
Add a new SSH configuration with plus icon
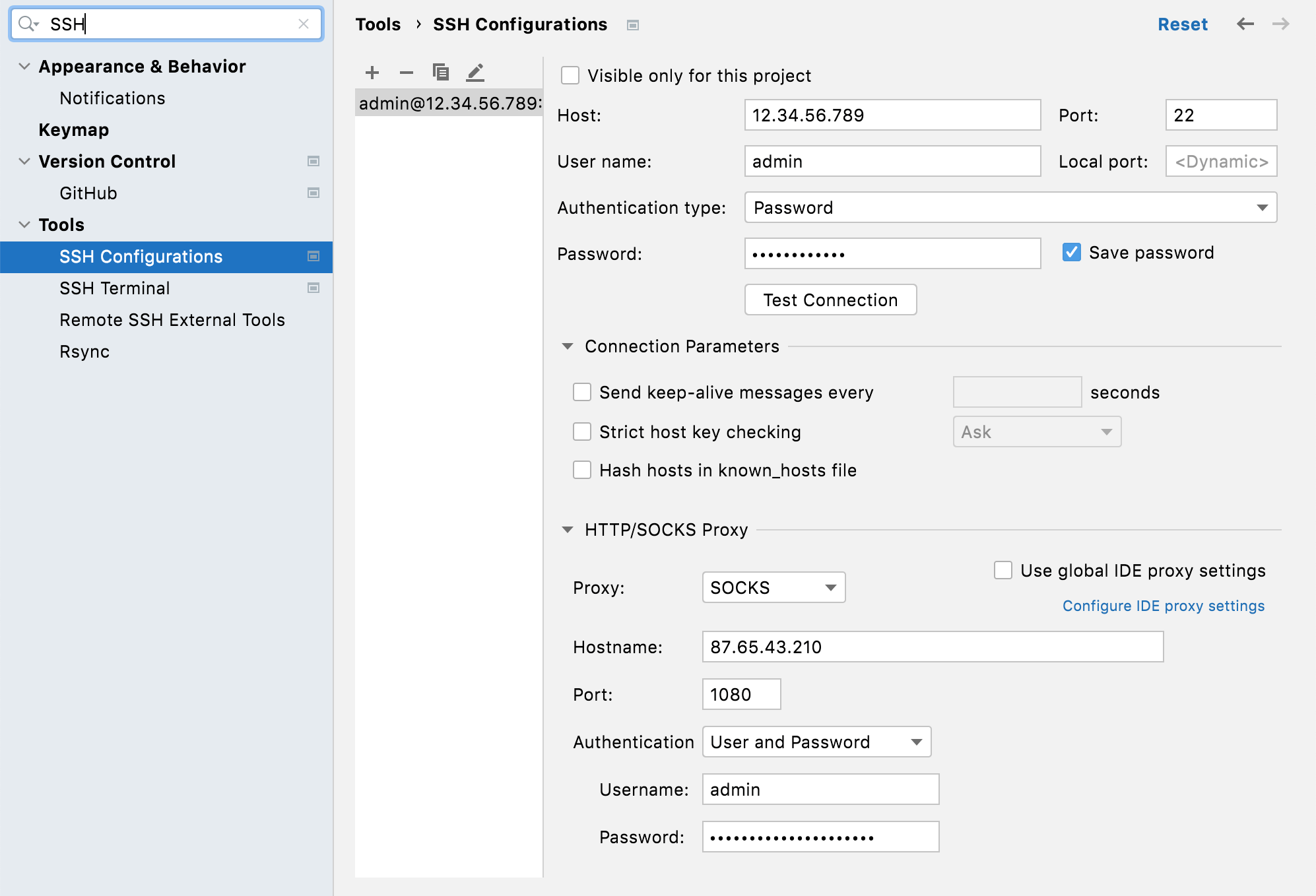372,73
